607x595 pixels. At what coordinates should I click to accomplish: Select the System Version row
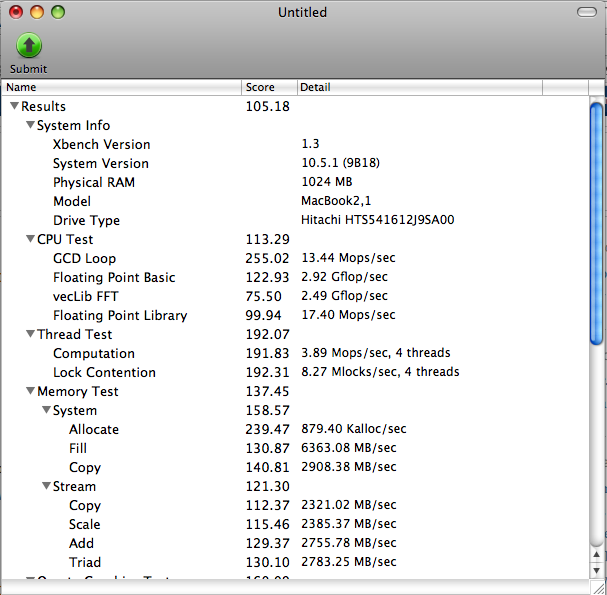pyautogui.click(x=295, y=163)
